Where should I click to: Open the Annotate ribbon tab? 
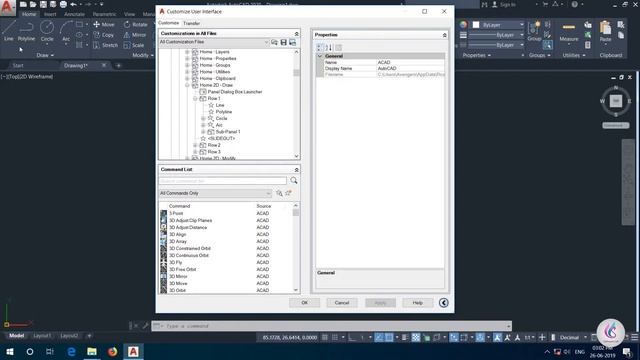(74, 14)
